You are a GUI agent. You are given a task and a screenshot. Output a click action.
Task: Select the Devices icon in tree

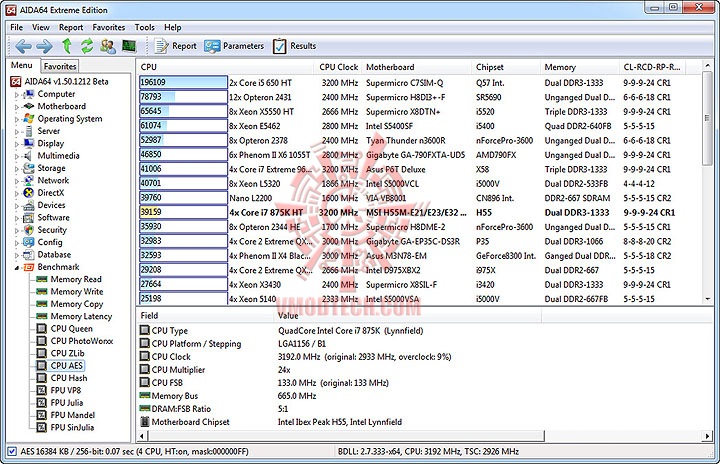[x=29, y=205]
